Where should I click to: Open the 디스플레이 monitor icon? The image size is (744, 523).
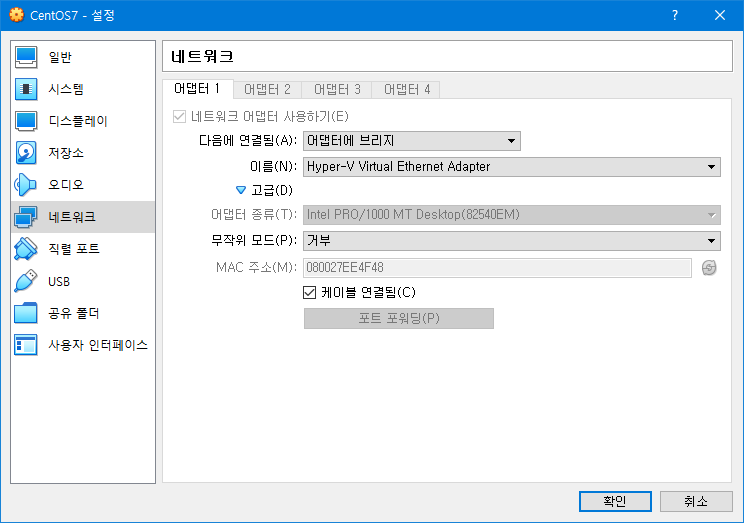[26, 121]
